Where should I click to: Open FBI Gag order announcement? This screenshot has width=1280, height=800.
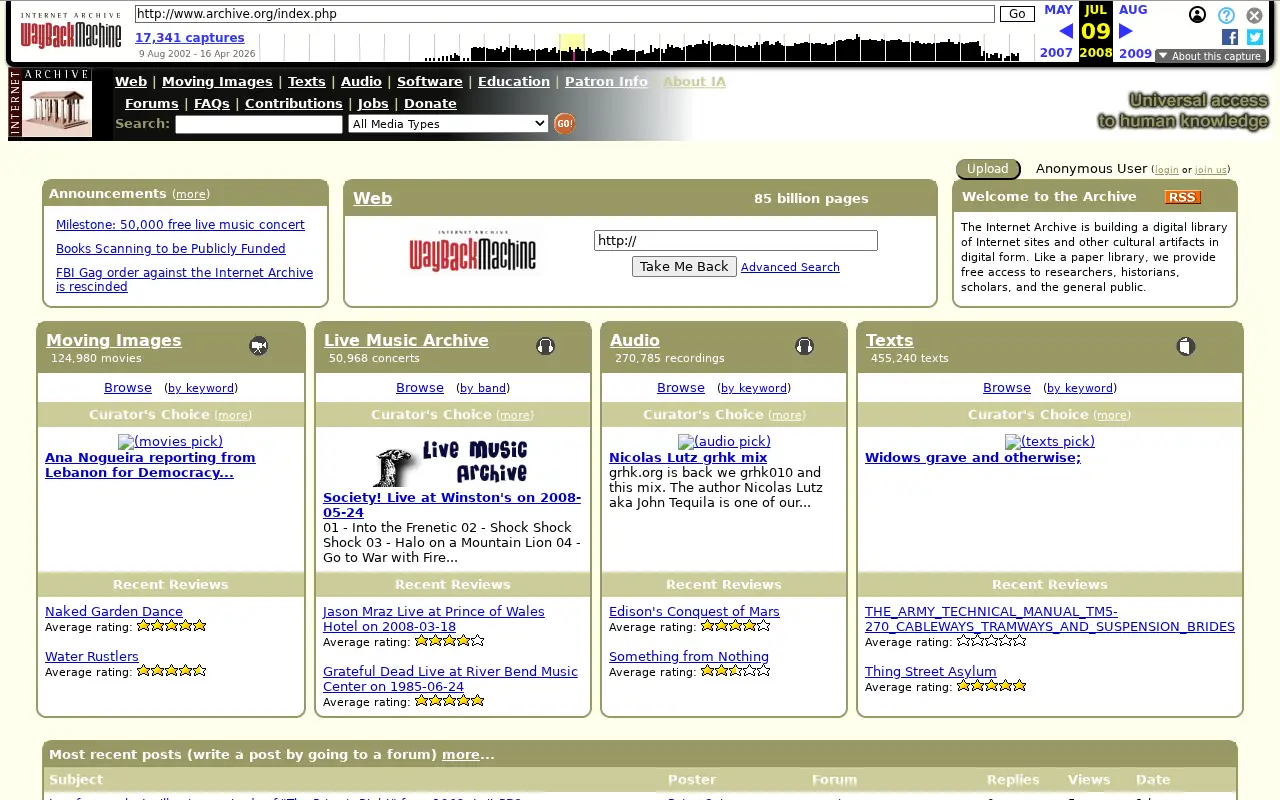(x=184, y=280)
